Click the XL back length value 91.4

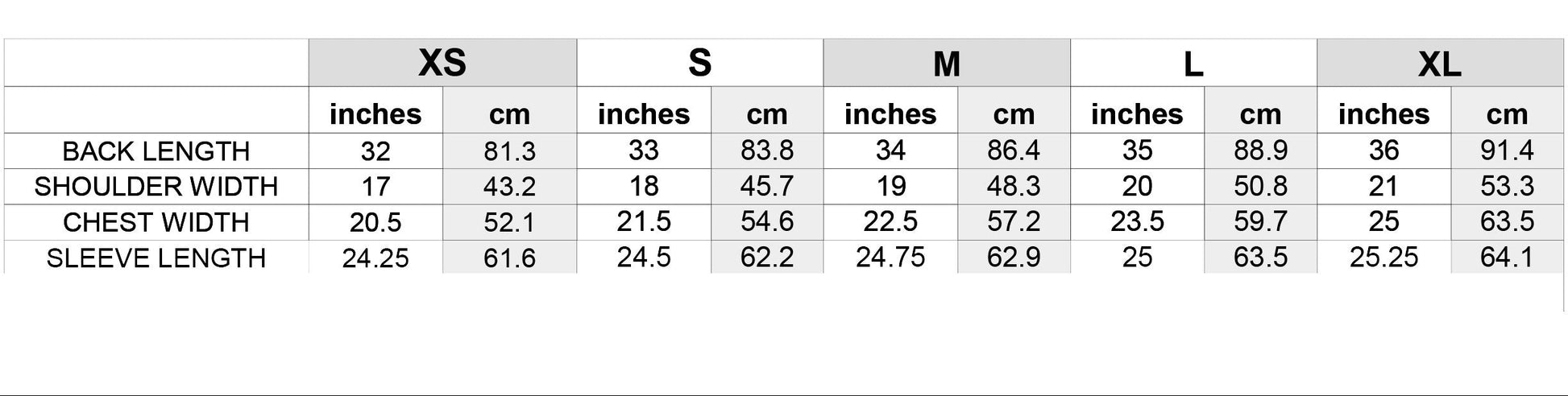coord(1507,151)
